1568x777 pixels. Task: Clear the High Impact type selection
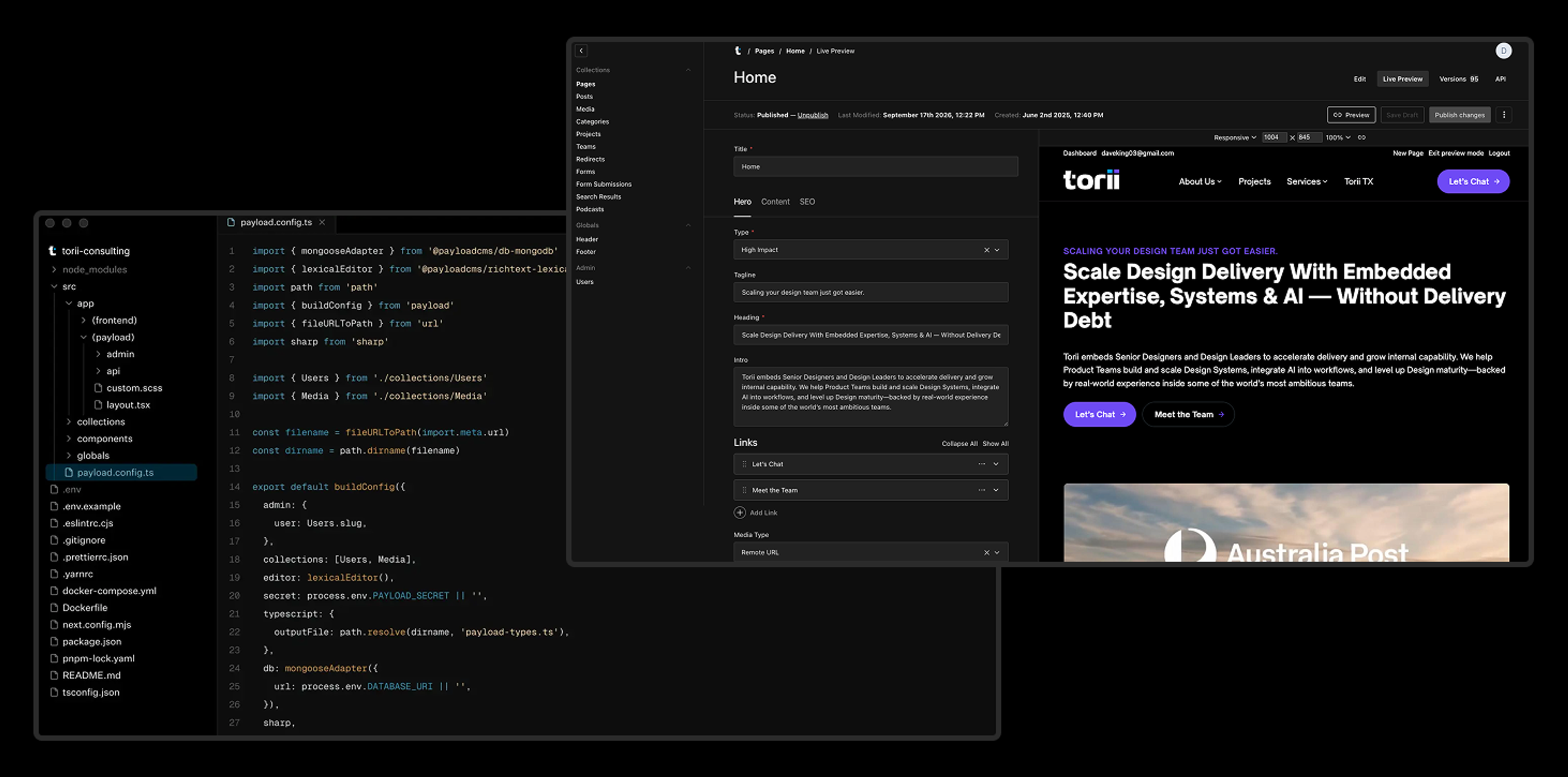point(986,250)
